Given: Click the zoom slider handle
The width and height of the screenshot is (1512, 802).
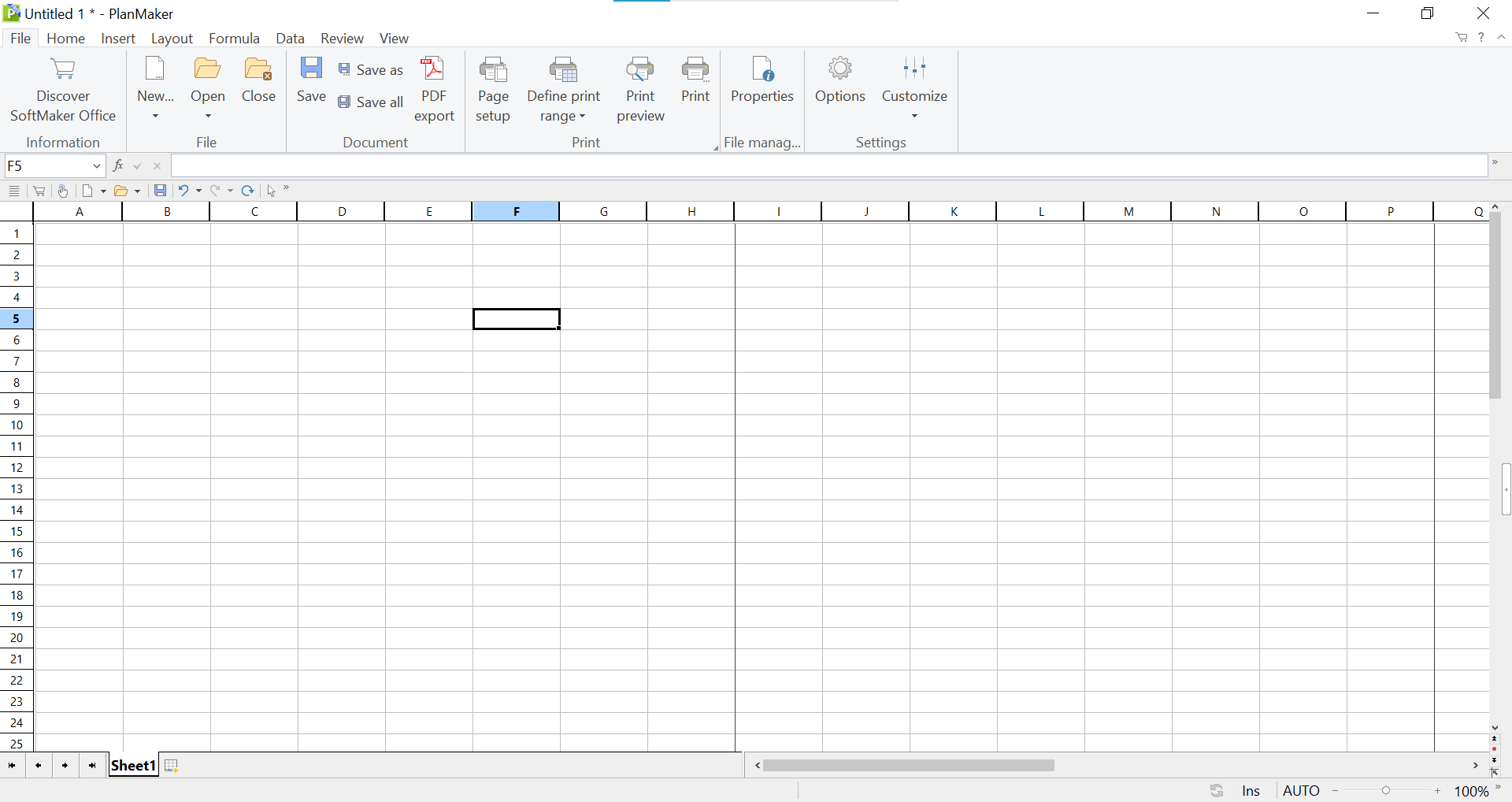Looking at the screenshot, I should pos(1386,791).
